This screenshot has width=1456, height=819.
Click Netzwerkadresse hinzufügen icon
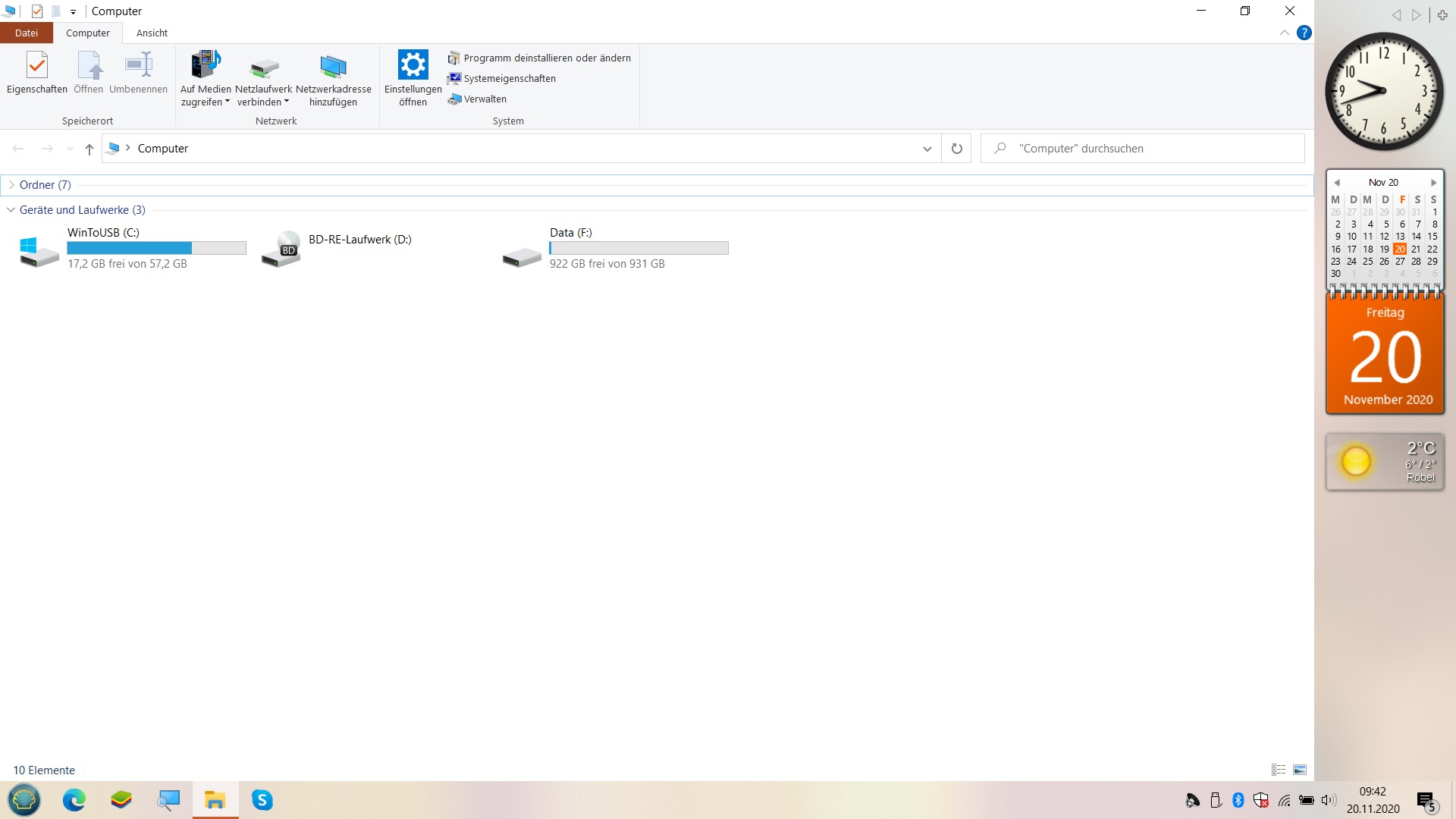(x=333, y=66)
